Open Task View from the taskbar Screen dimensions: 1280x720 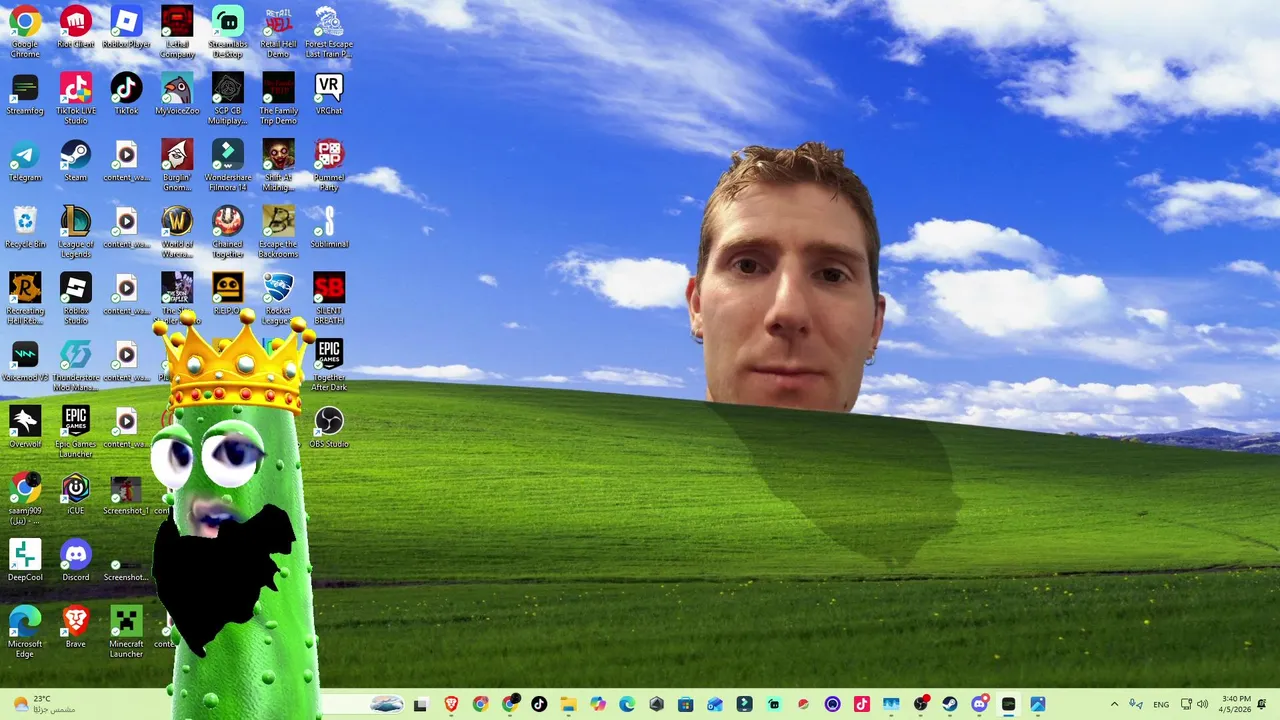pos(421,705)
